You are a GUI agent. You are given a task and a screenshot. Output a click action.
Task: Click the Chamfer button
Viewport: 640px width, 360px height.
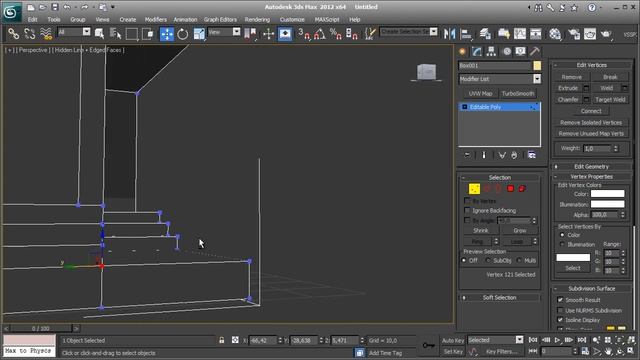[x=568, y=100]
